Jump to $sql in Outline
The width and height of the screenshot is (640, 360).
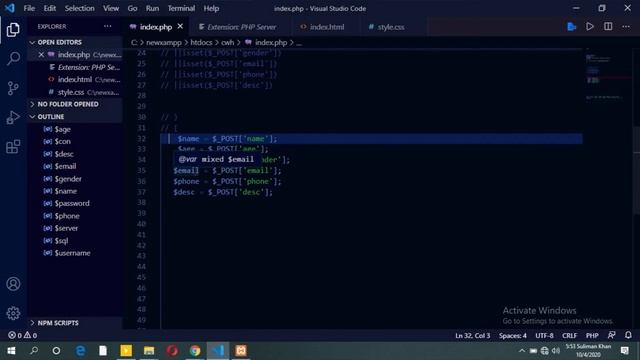click(61, 241)
